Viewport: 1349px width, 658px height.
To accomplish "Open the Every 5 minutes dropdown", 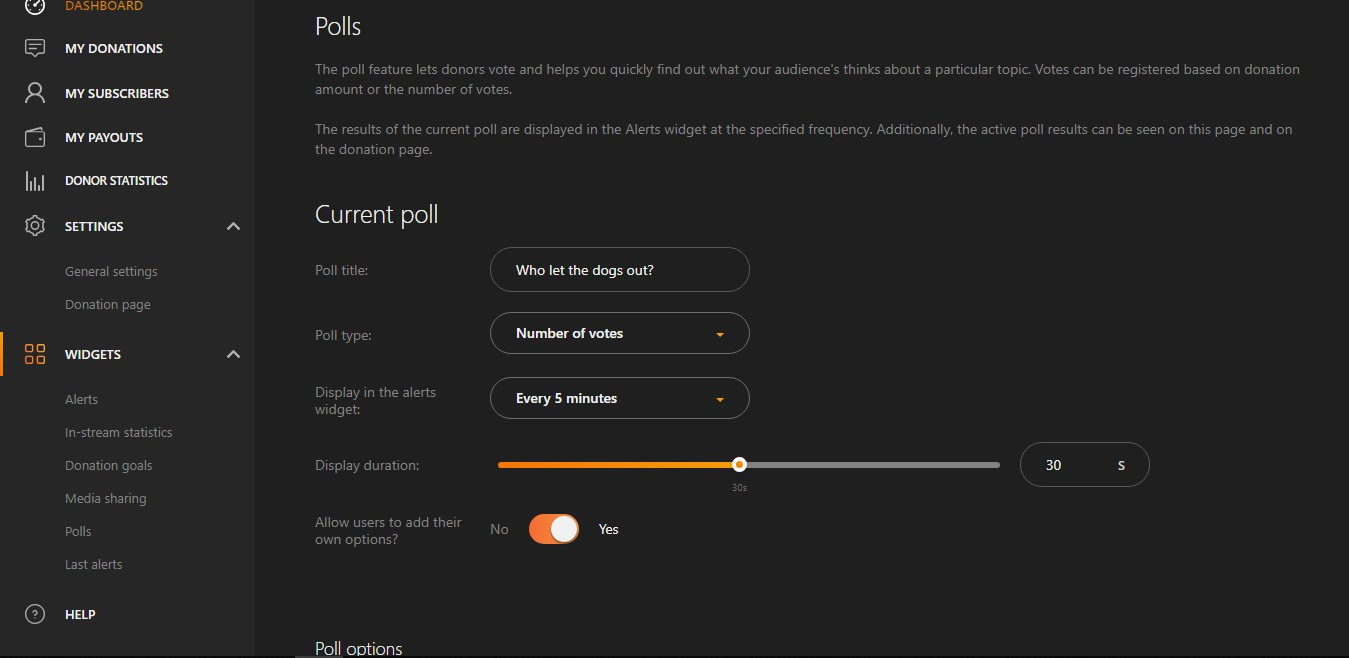I will pyautogui.click(x=620, y=398).
